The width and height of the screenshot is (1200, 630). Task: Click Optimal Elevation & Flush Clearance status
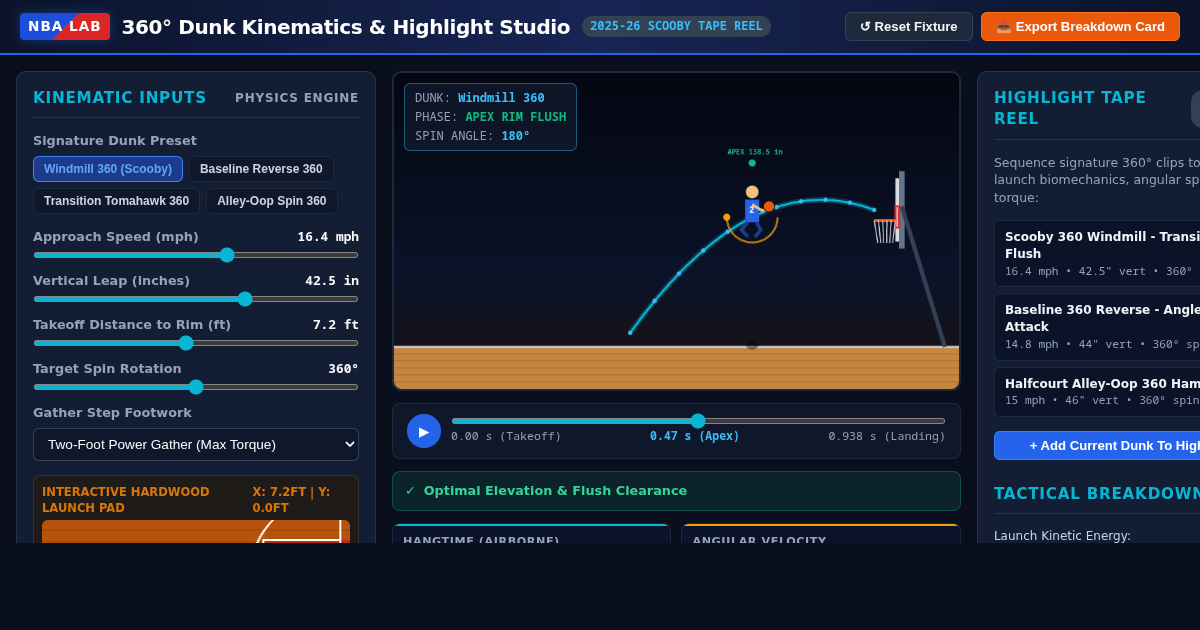676,491
